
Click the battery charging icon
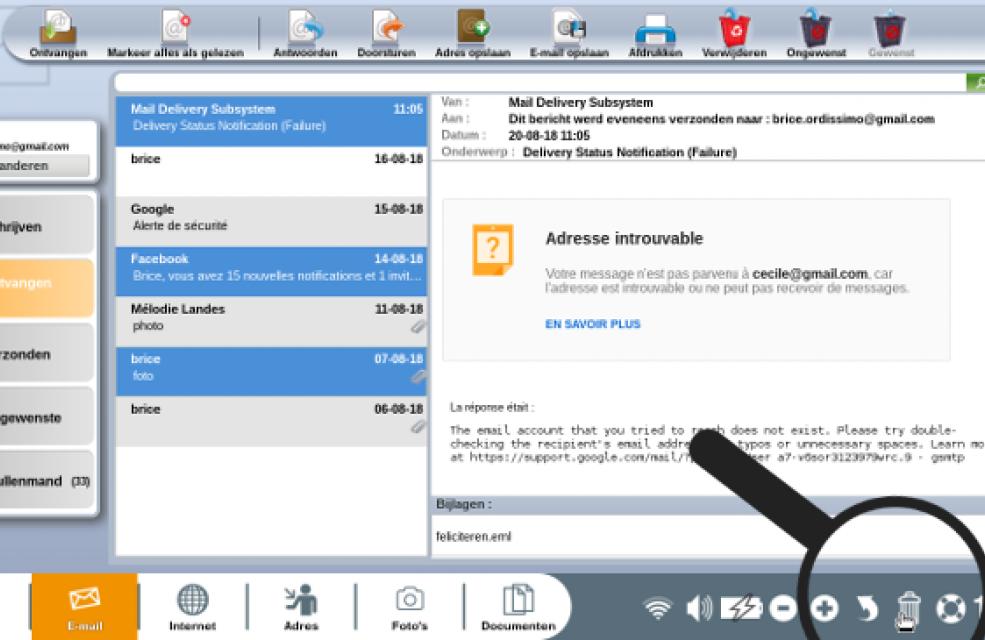point(742,608)
